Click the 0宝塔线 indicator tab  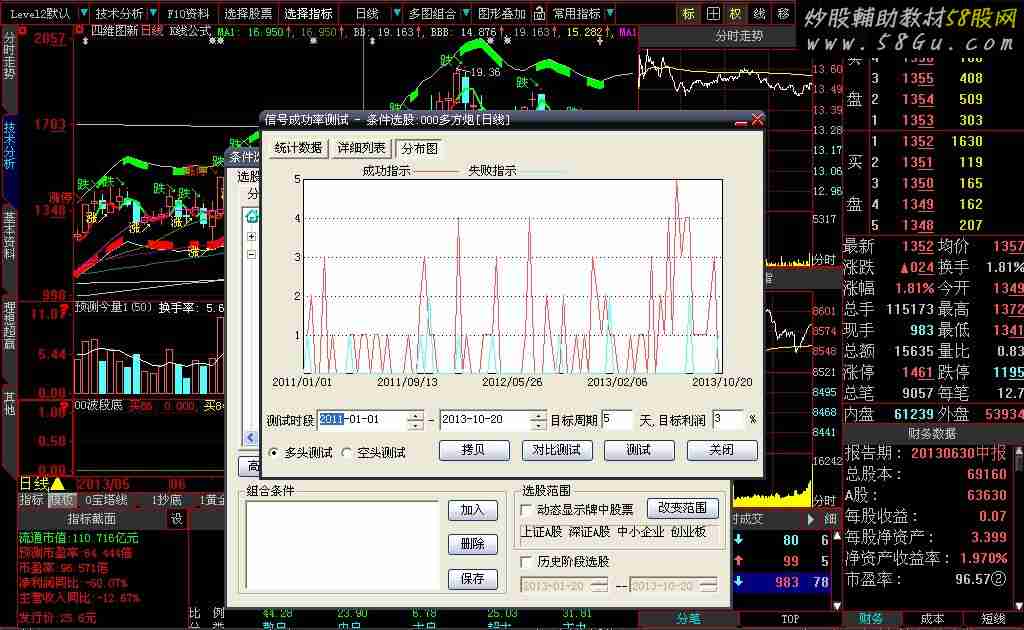tap(106, 500)
